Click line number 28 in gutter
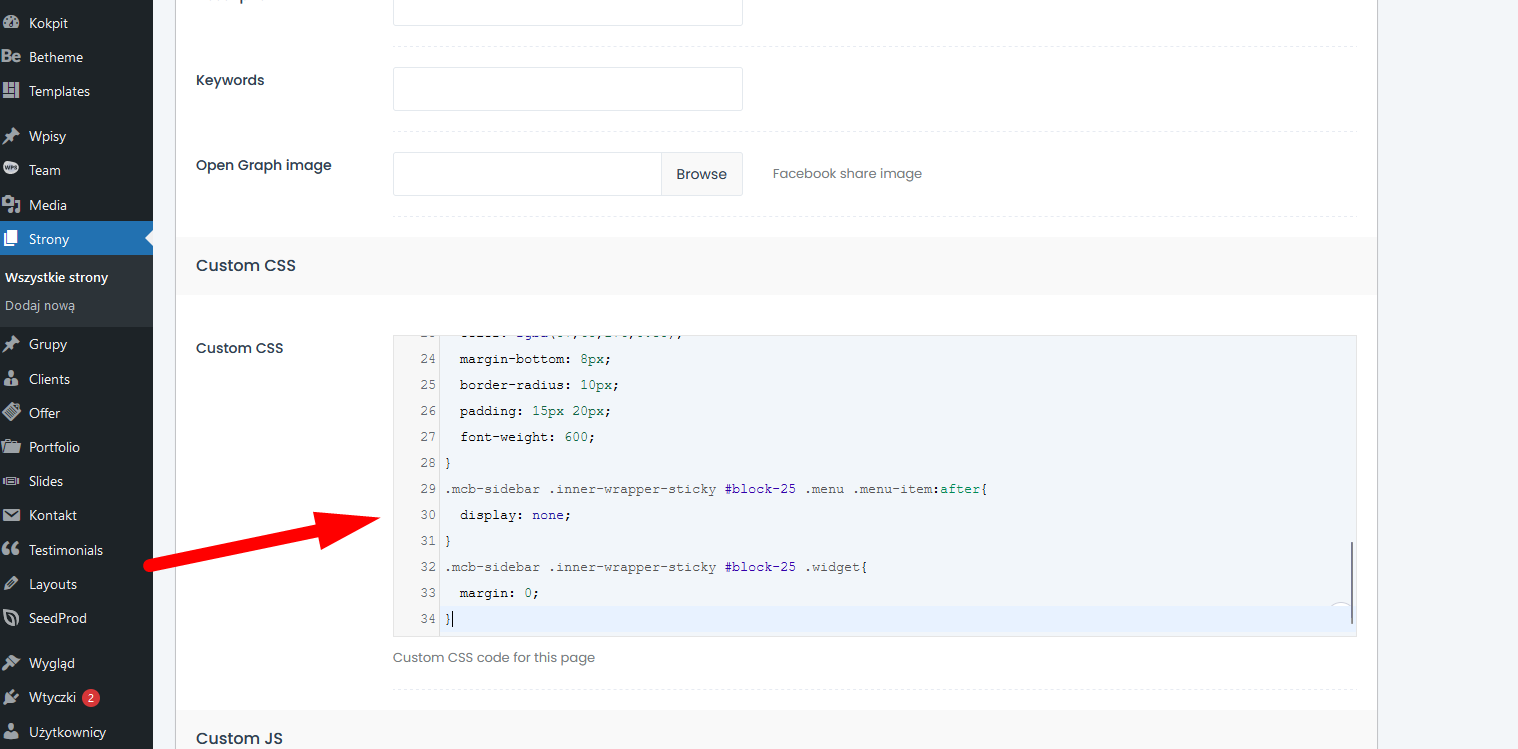This screenshot has height=749, width=1518. [x=428, y=463]
